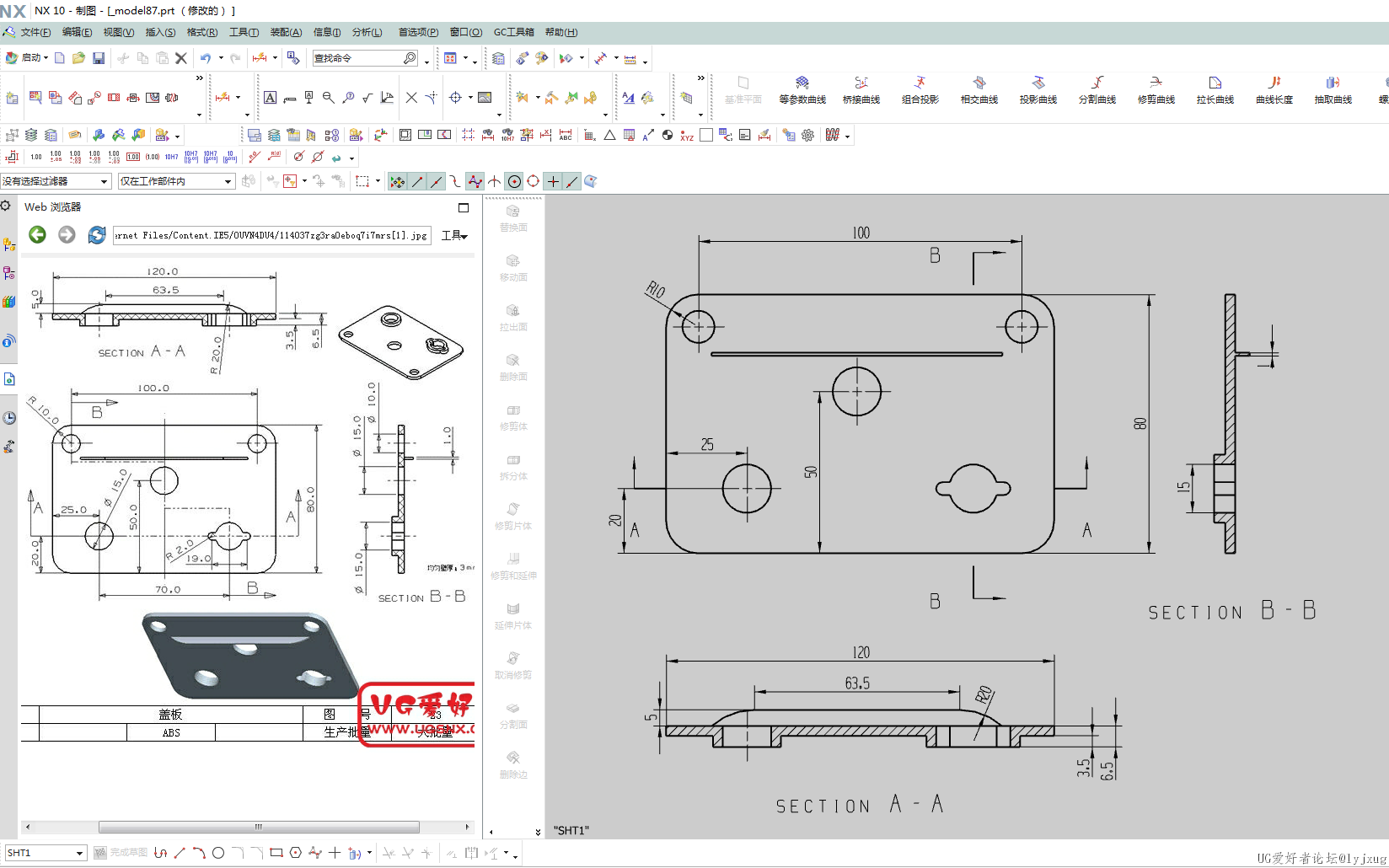Screen dimensions: 1389x868
Task: Open the 帮助(H) menu
Action: [x=561, y=32]
